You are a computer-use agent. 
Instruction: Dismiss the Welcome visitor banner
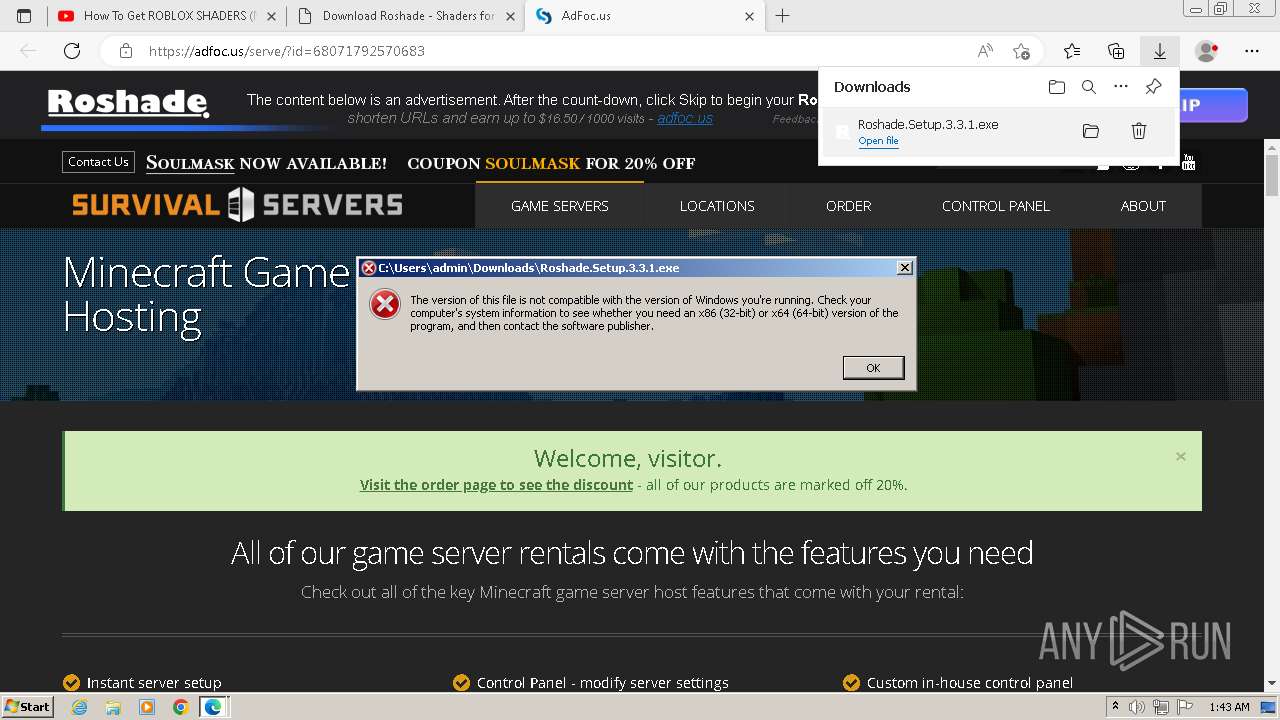click(x=1181, y=456)
